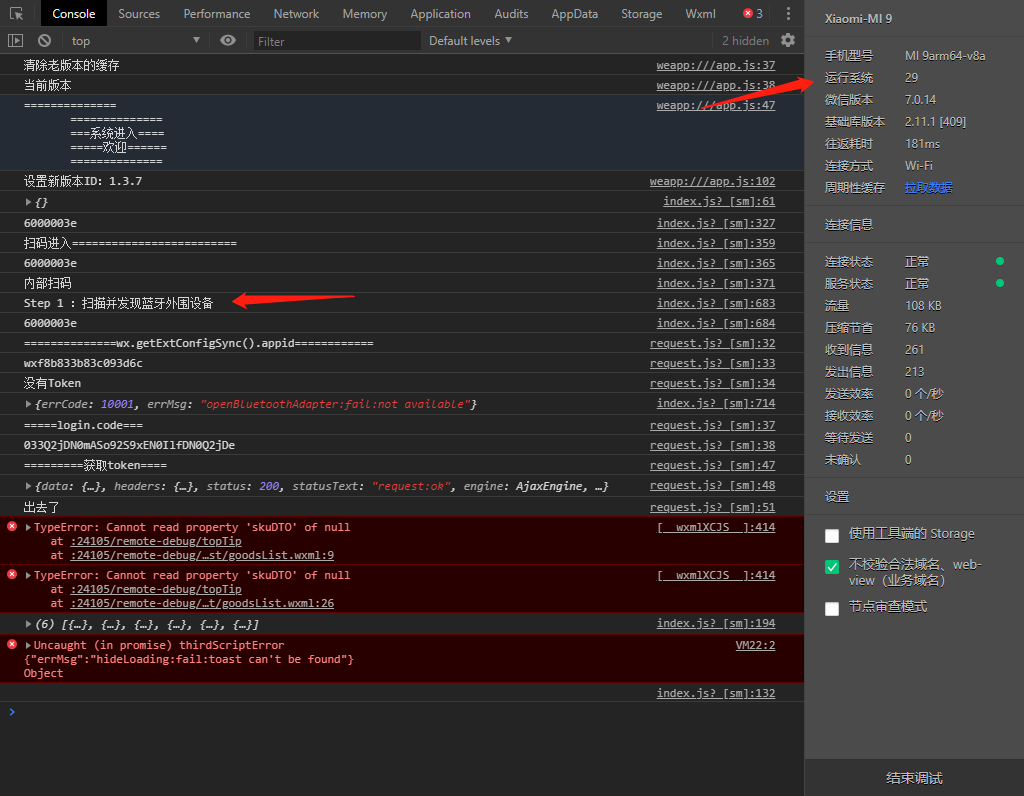Toggle the live expression eye icon
The height and width of the screenshot is (796, 1024).
227,40
